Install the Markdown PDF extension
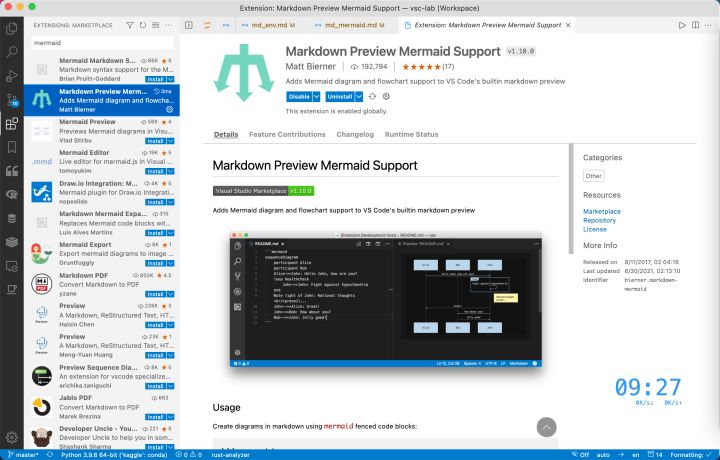Viewport: 720px width, 460px height. (156, 294)
